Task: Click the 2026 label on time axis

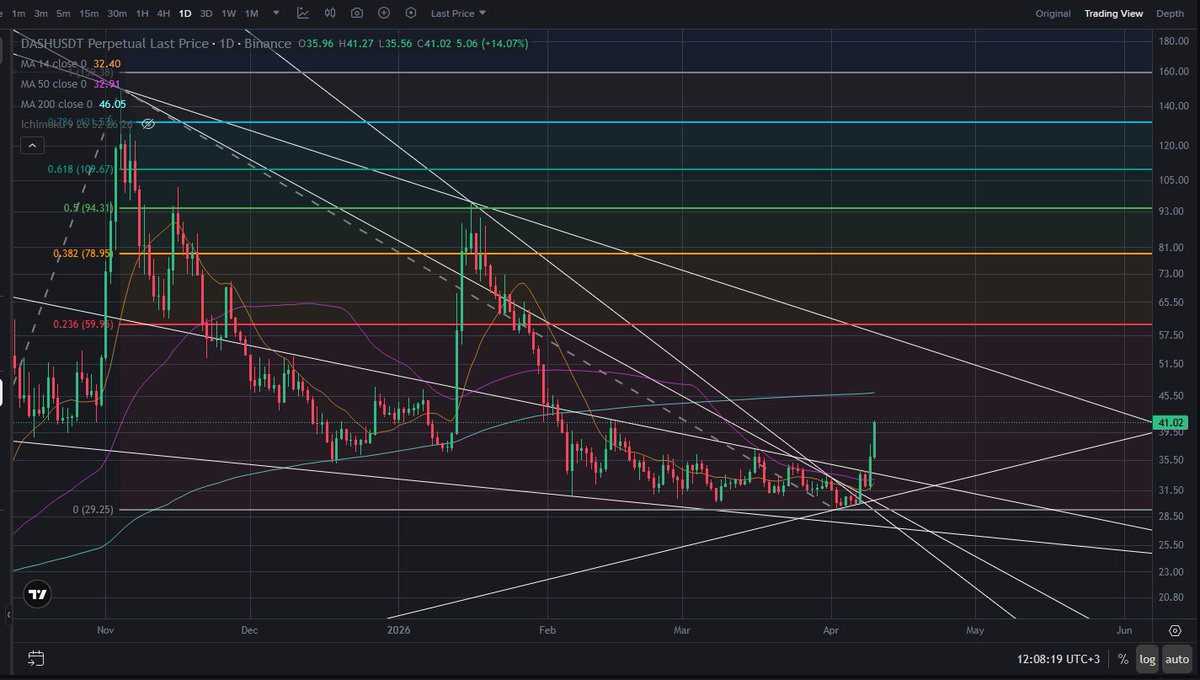Action: pyautogui.click(x=398, y=631)
